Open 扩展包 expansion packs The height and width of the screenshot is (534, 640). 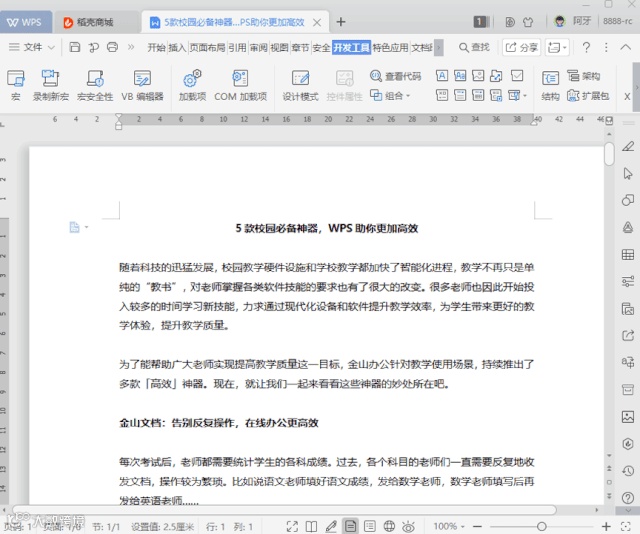(x=588, y=96)
